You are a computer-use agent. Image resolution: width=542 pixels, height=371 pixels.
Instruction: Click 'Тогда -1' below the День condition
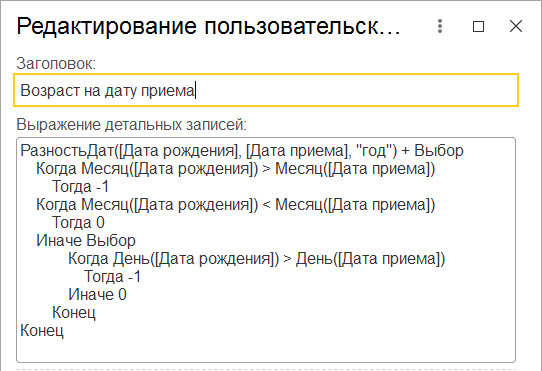point(112,277)
